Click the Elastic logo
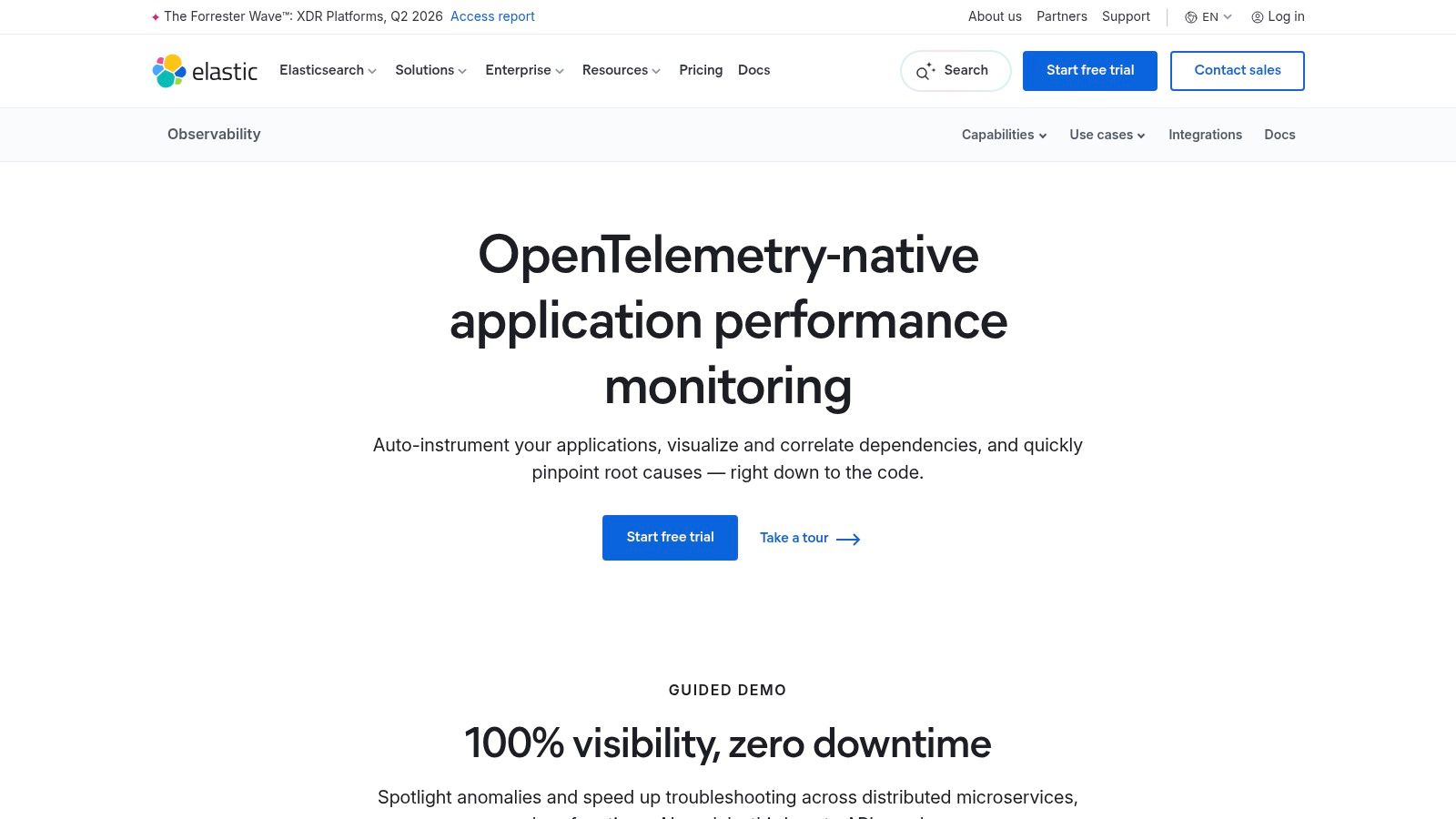Screen dimensions: 1456x819 [205, 71]
